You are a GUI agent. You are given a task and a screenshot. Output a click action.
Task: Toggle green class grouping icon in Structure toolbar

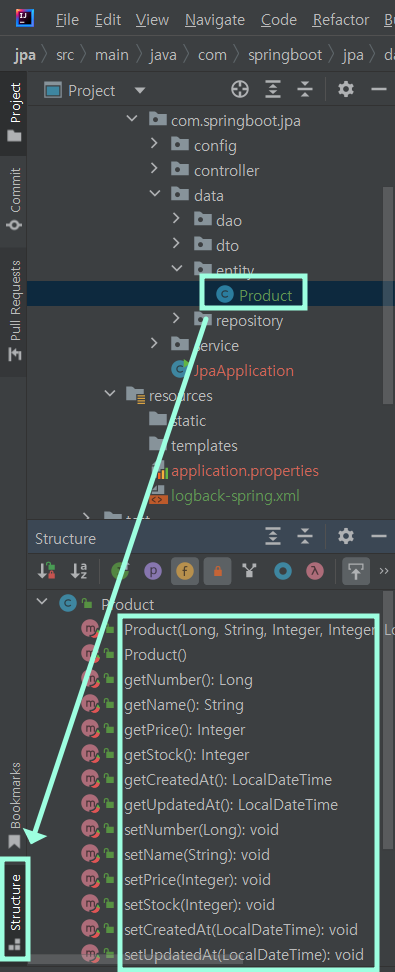pos(120,572)
